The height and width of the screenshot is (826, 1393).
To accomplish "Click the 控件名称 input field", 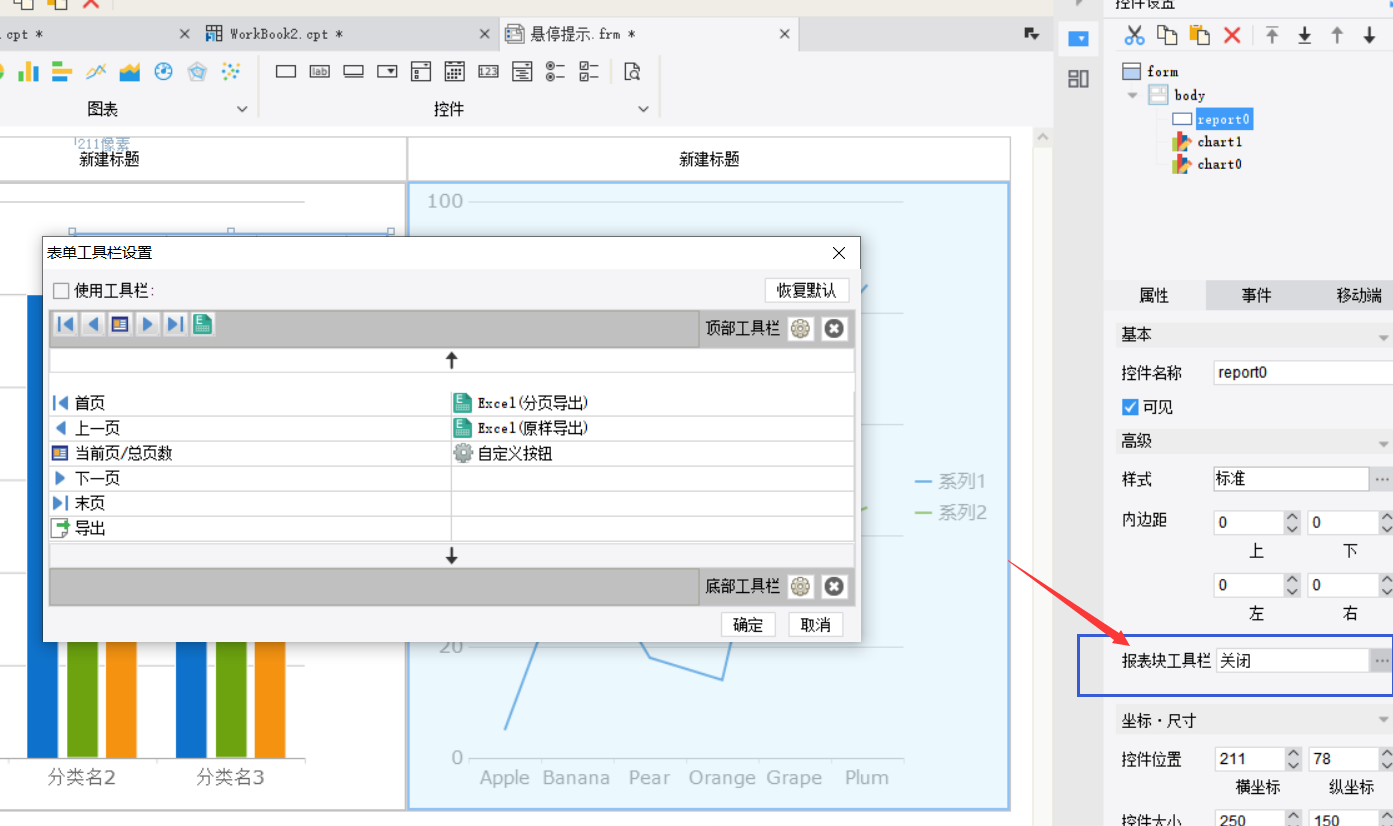I will [x=1300, y=373].
